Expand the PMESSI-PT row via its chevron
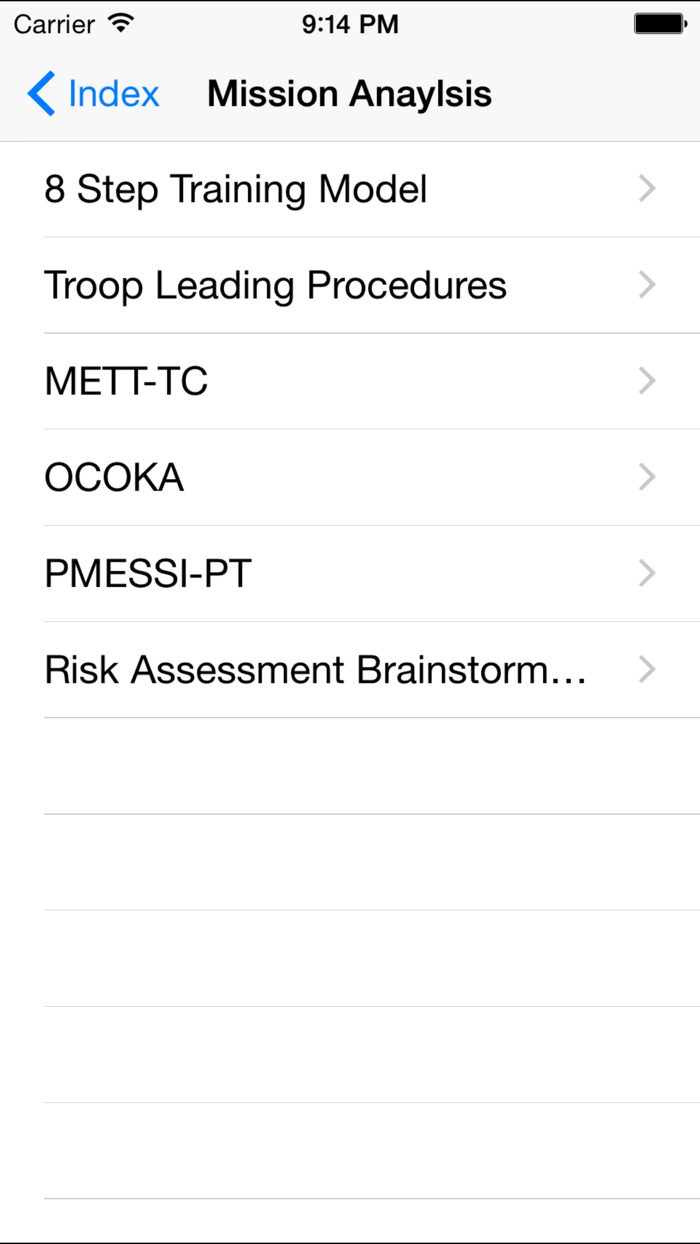 tap(647, 573)
